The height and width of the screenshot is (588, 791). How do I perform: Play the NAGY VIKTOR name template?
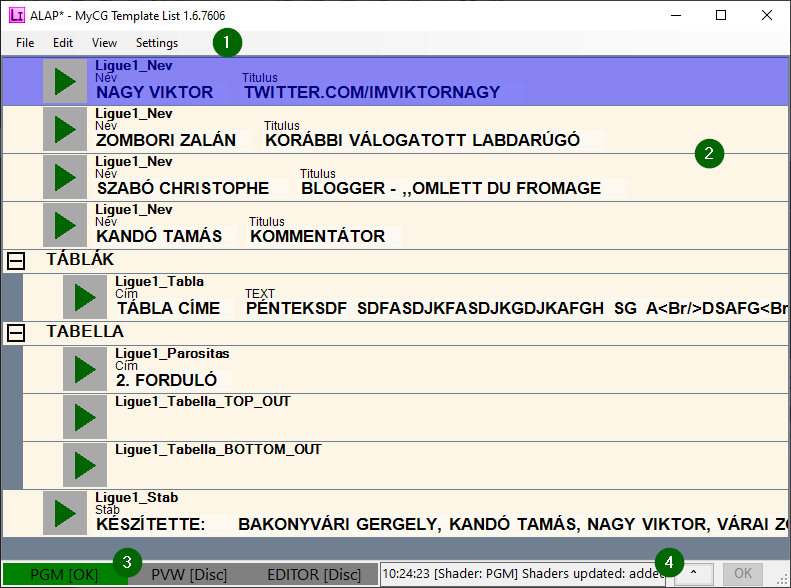[x=65, y=82]
